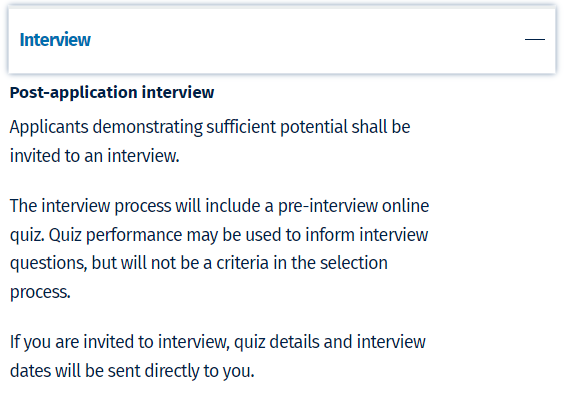
Task: Select the Post-application interview heading
Action: pos(112,92)
